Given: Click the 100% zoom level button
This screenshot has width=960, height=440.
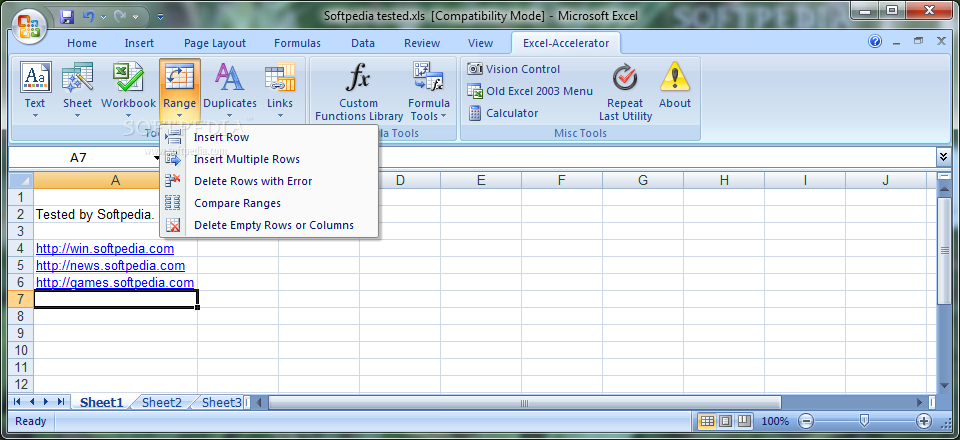Looking at the screenshot, I should [x=776, y=421].
